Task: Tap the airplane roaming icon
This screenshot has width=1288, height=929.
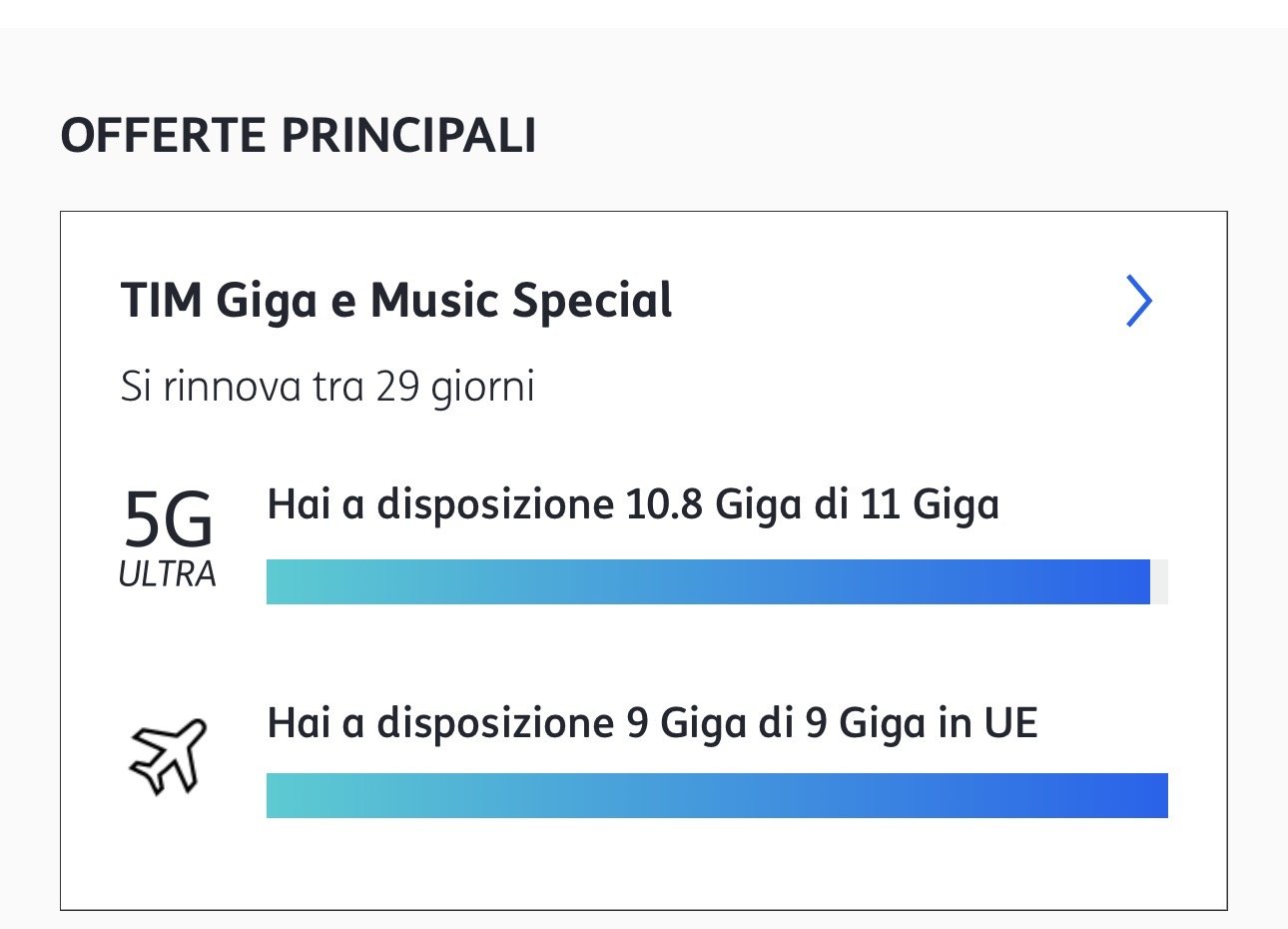Action: click(x=167, y=756)
